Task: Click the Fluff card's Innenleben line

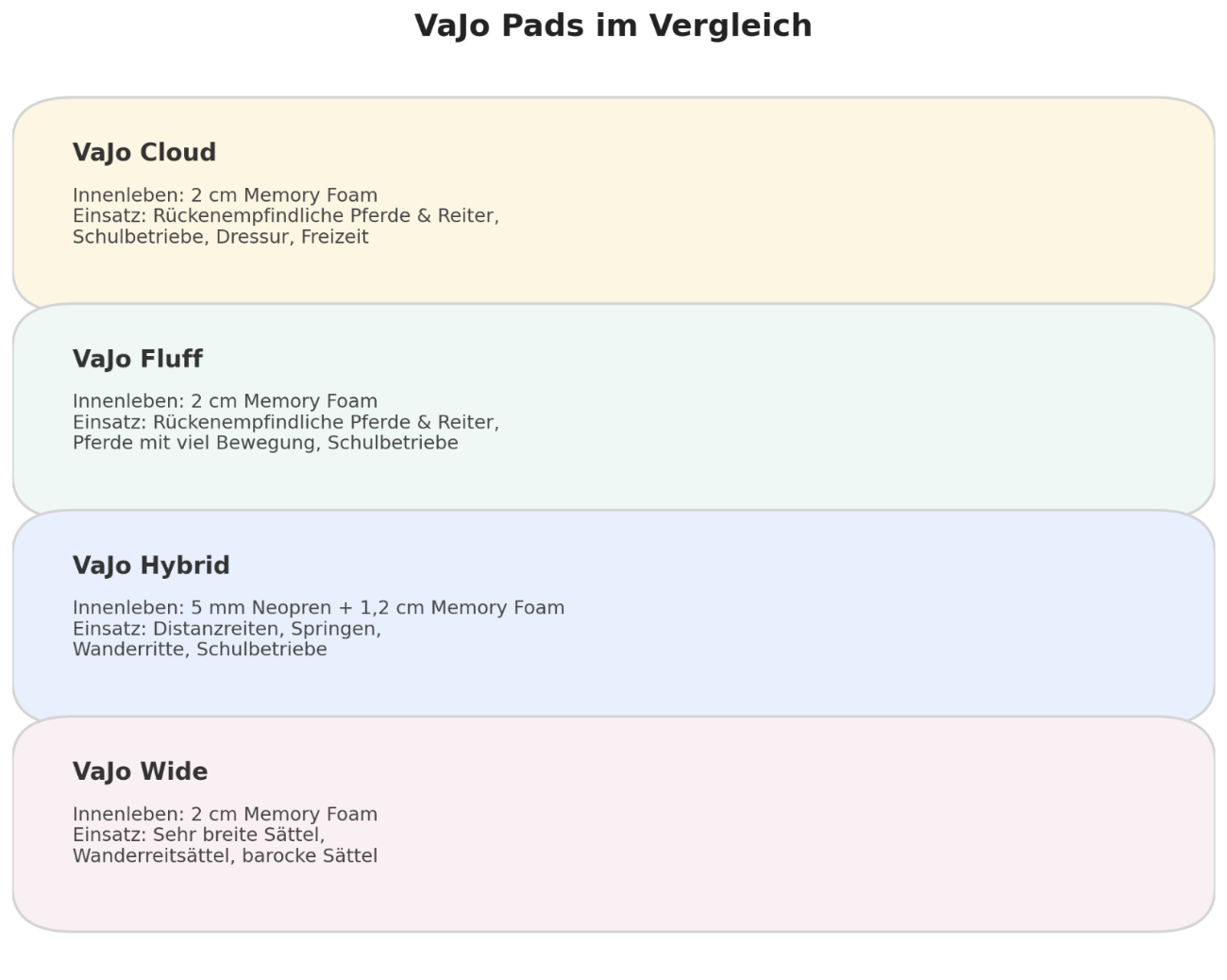Action: (x=225, y=401)
